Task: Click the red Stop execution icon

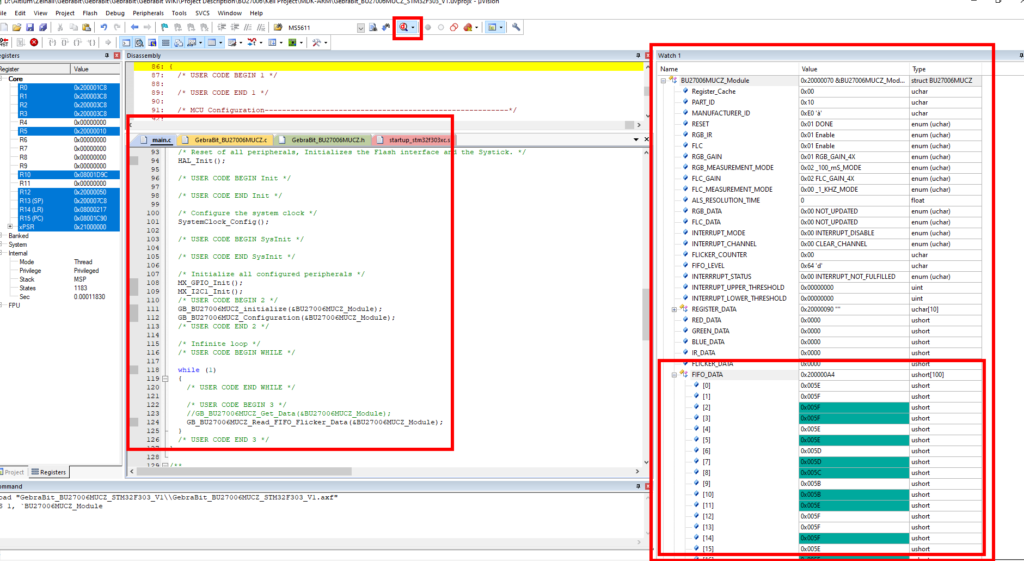Action: pos(34,42)
